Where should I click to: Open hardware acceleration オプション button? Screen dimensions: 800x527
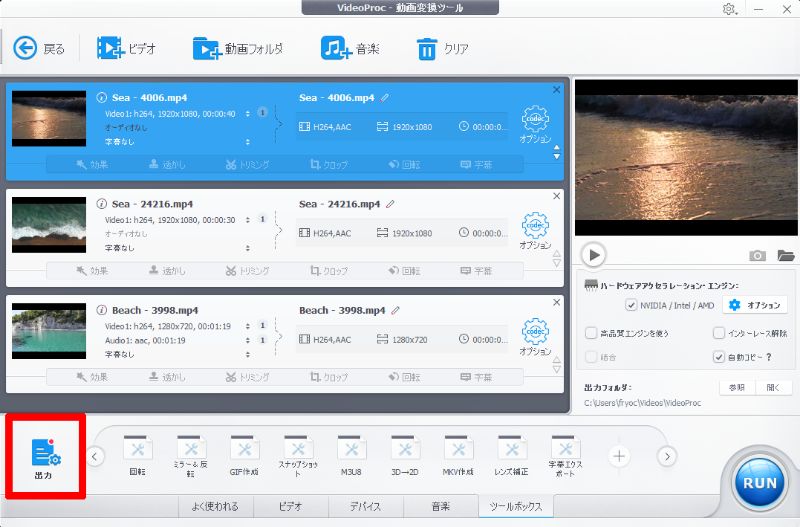pyautogui.click(x=755, y=305)
